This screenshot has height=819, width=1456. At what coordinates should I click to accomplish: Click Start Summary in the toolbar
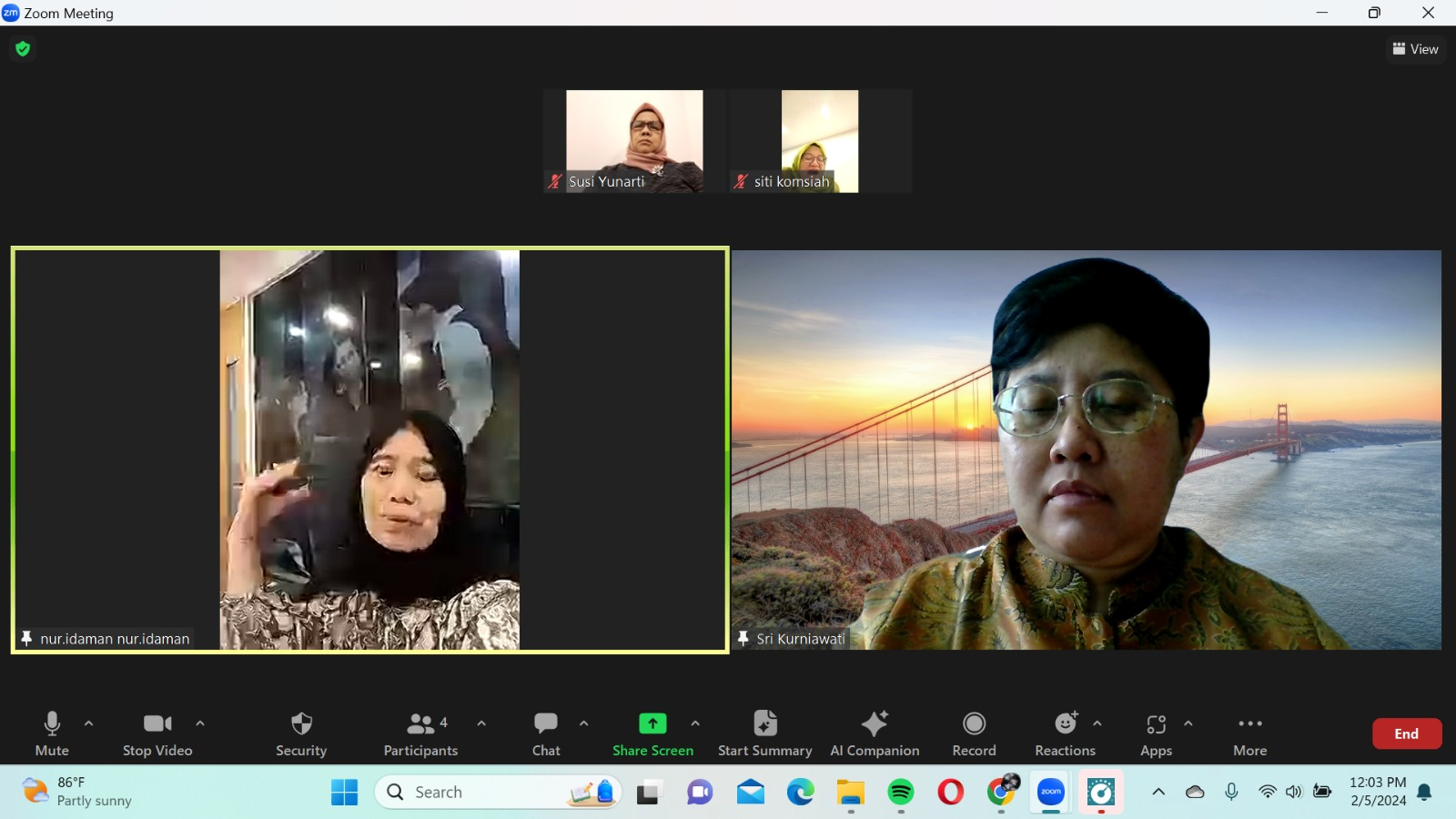click(764, 733)
